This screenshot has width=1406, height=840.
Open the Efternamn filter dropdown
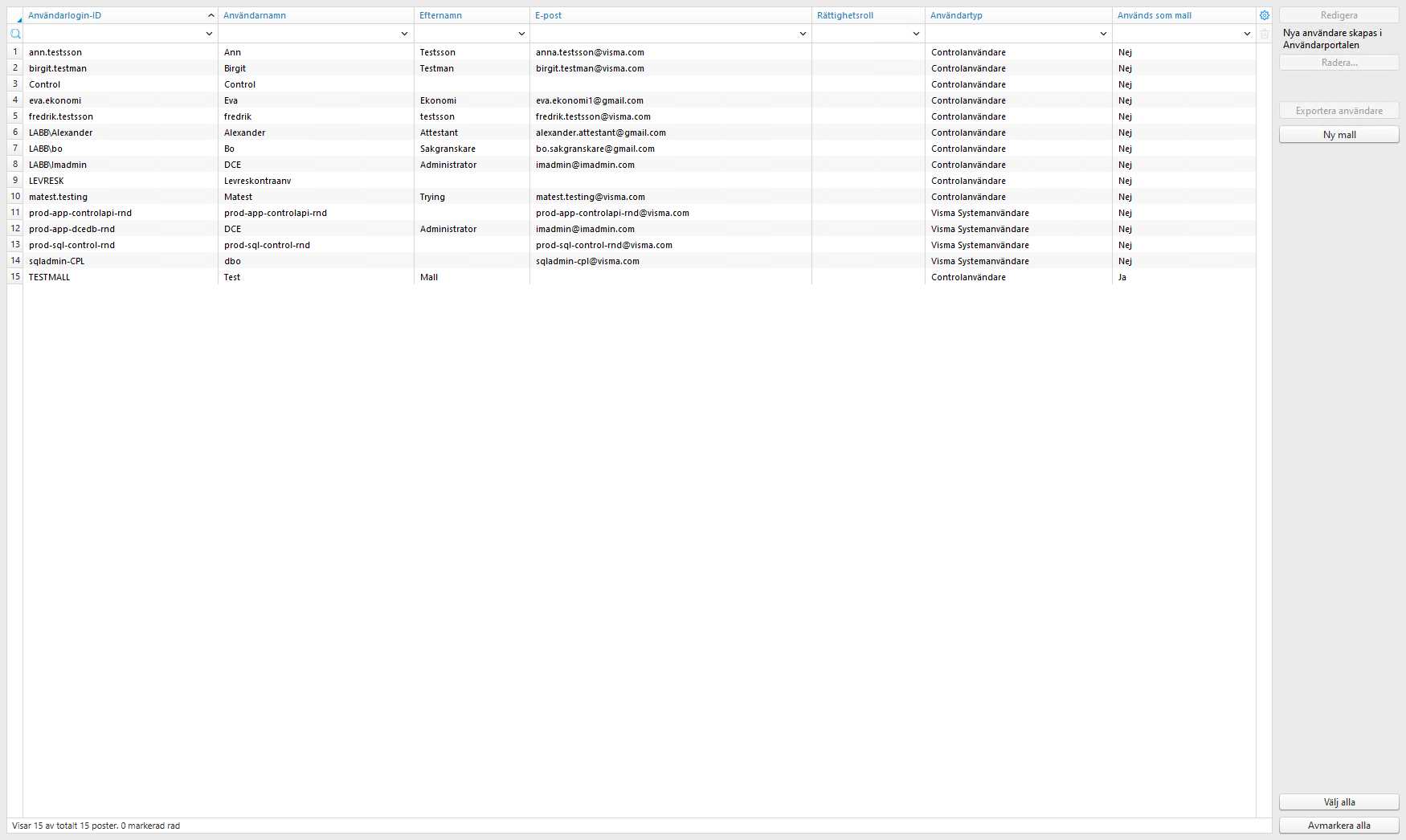pos(522,33)
